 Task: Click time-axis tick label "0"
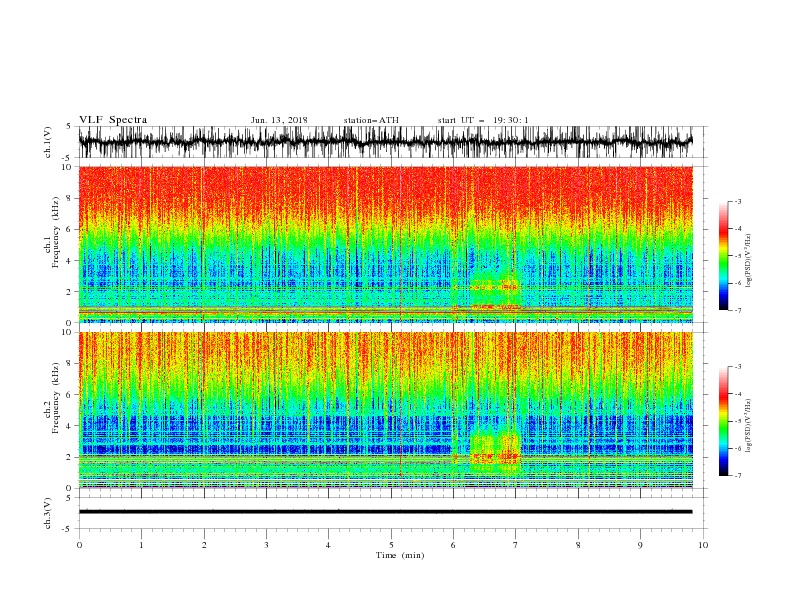[x=79, y=545]
